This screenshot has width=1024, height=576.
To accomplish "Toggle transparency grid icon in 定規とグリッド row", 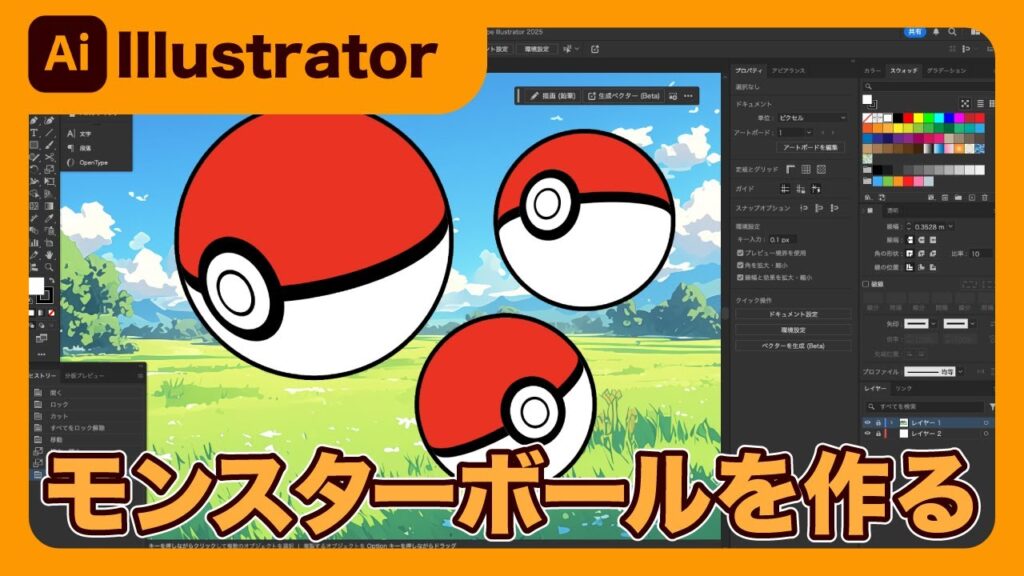I will pos(821,169).
